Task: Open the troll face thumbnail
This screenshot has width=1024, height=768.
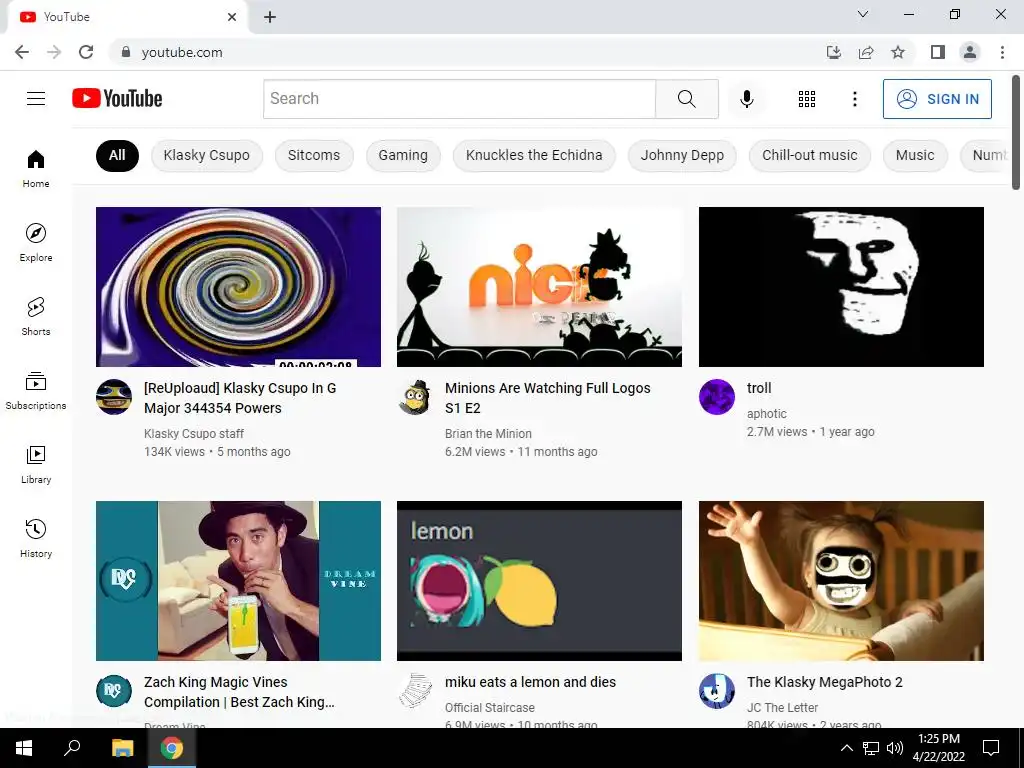Action: pyautogui.click(x=841, y=287)
